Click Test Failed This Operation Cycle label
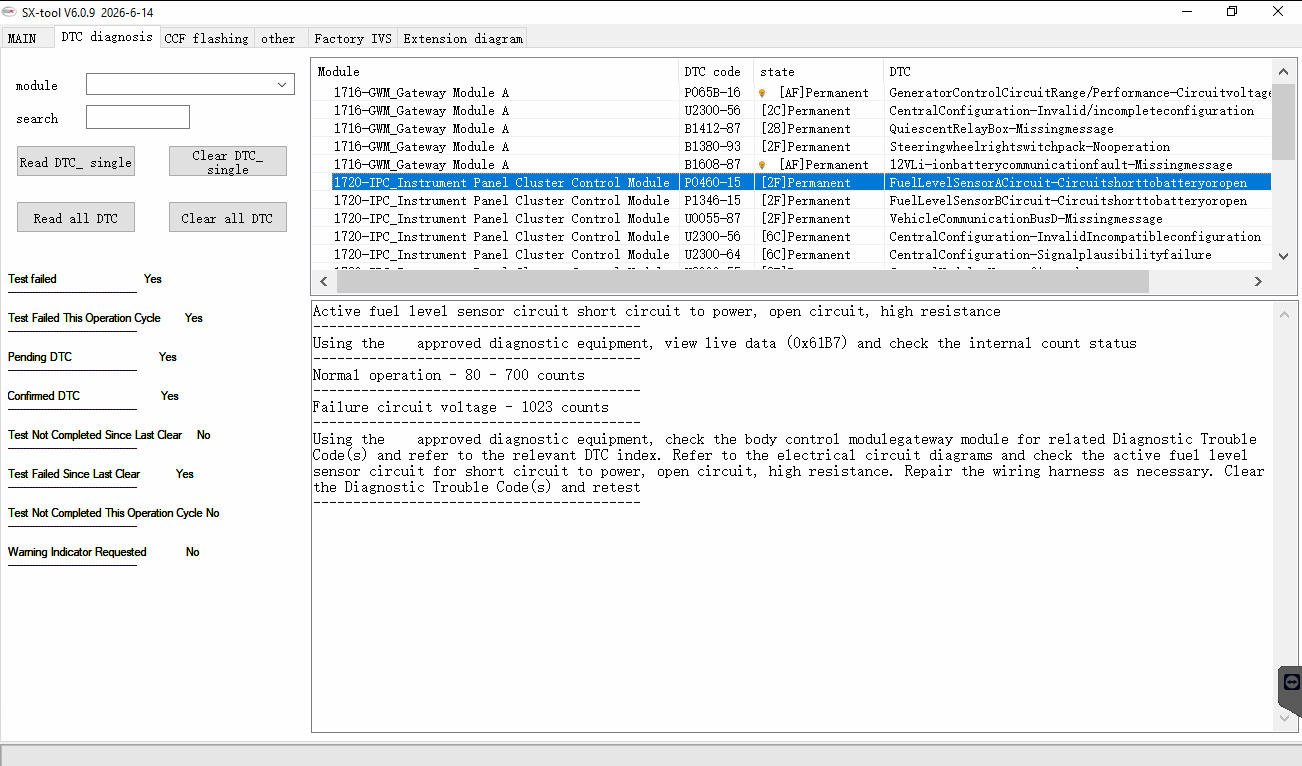 pos(84,318)
